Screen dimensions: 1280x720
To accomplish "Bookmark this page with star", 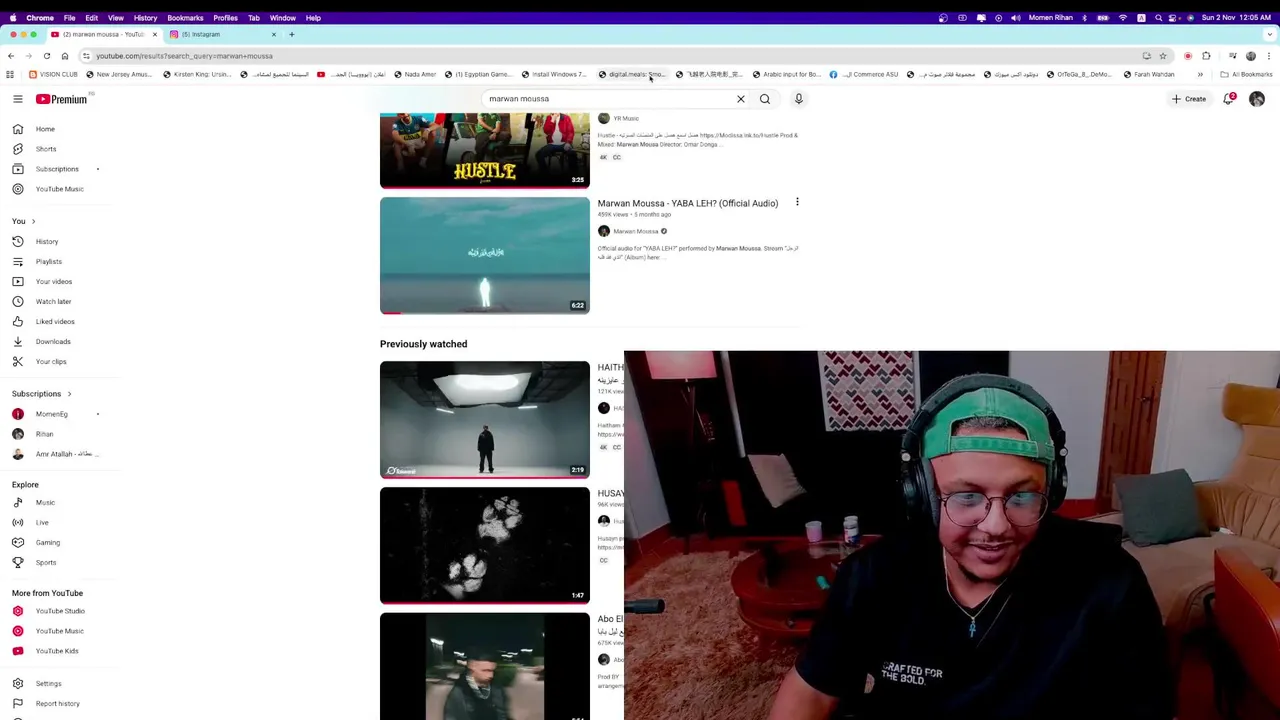I will pos(1163,56).
